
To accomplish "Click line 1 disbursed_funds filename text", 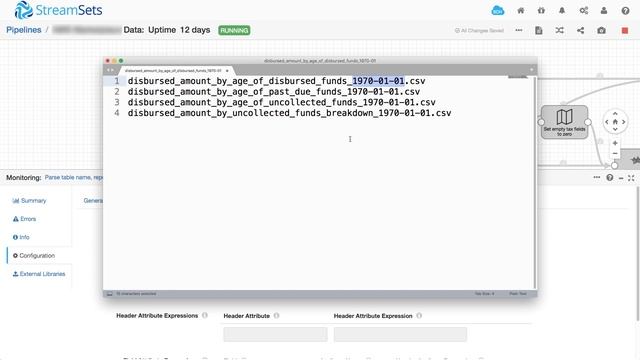I will coord(276,81).
